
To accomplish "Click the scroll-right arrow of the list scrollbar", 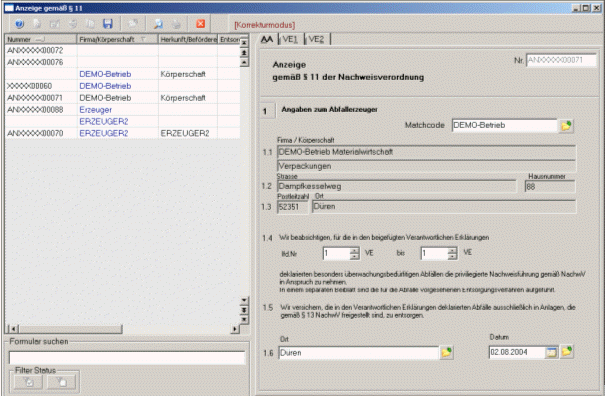I will pyautogui.click(x=235, y=329).
